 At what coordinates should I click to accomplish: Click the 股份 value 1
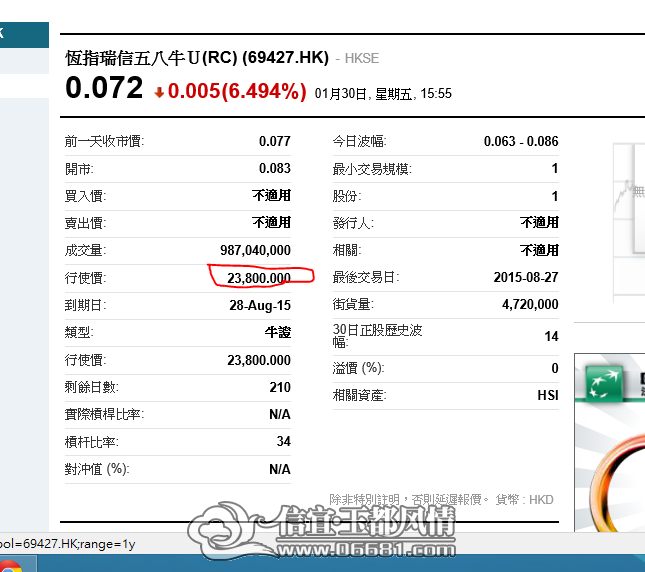[x=555, y=196]
